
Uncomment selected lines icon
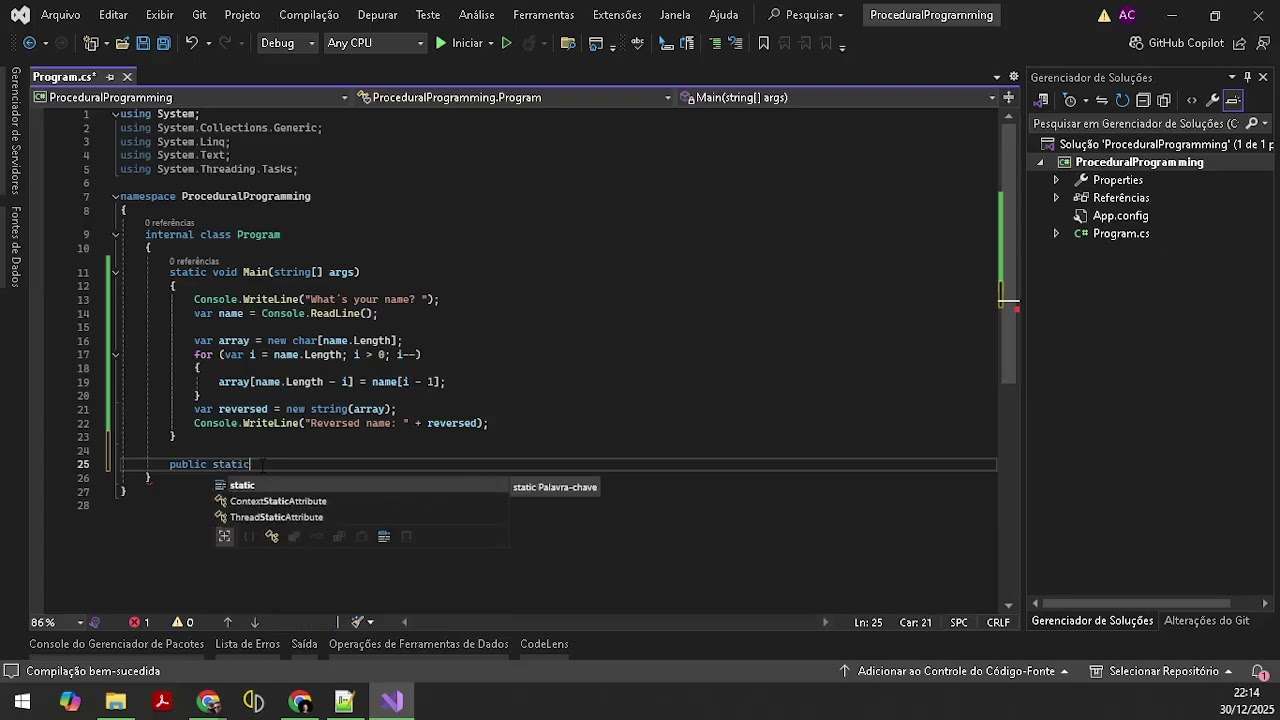[x=735, y=43]
